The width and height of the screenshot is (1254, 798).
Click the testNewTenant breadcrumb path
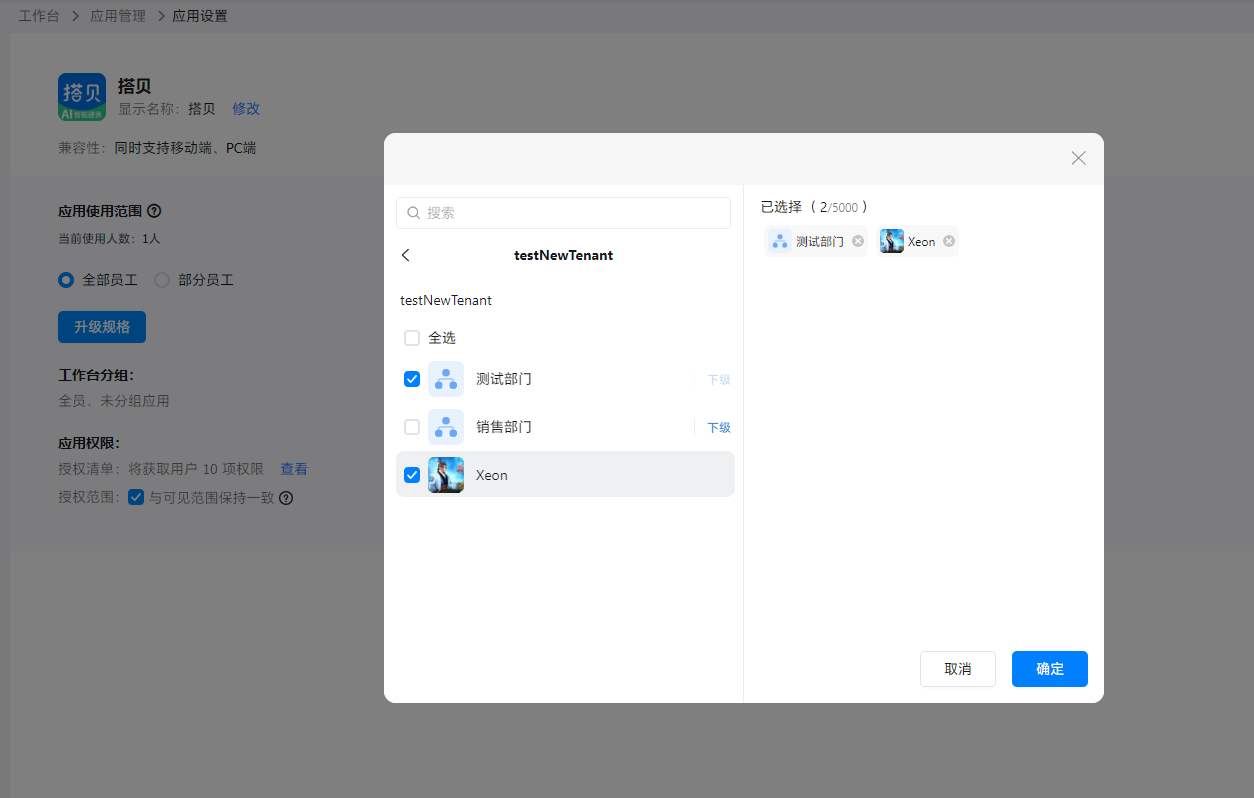pyautogui.click(x=446, y=300)
